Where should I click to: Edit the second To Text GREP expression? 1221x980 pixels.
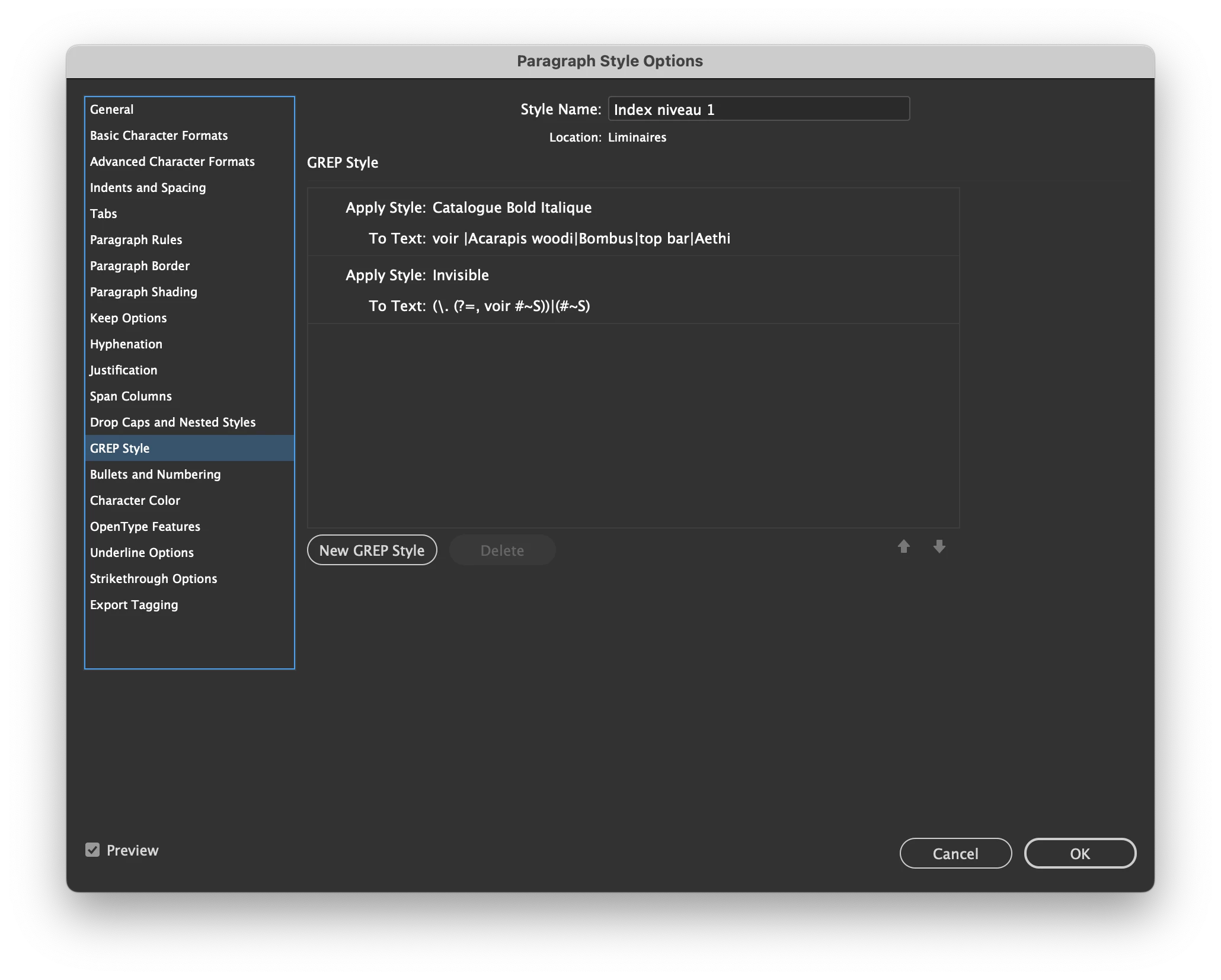point(511,306)
